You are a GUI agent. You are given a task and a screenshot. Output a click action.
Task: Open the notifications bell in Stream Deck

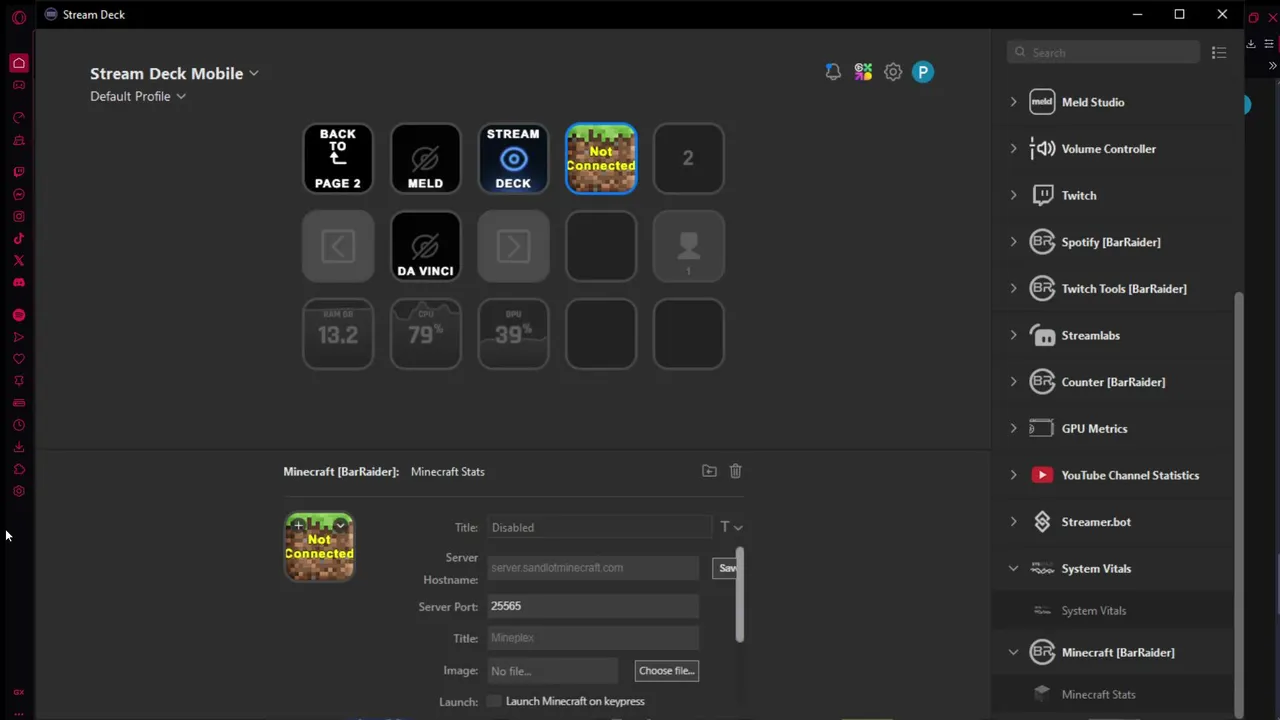pos(833,72)
